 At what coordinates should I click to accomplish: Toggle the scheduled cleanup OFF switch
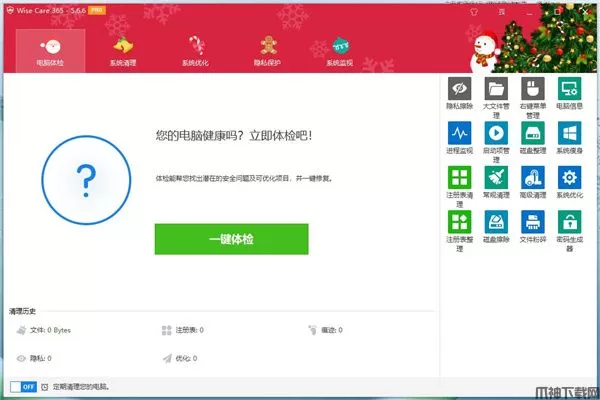(23, 387)
